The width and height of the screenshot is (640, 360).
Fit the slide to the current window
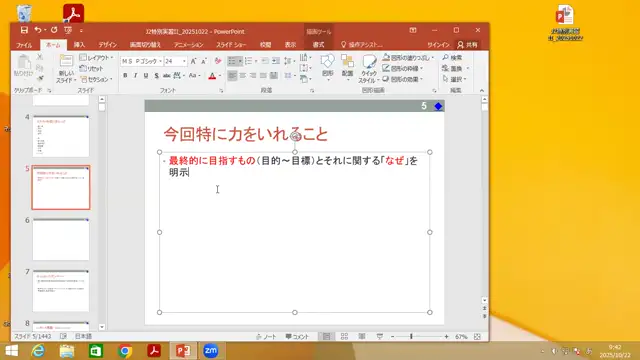pos(477,336)
